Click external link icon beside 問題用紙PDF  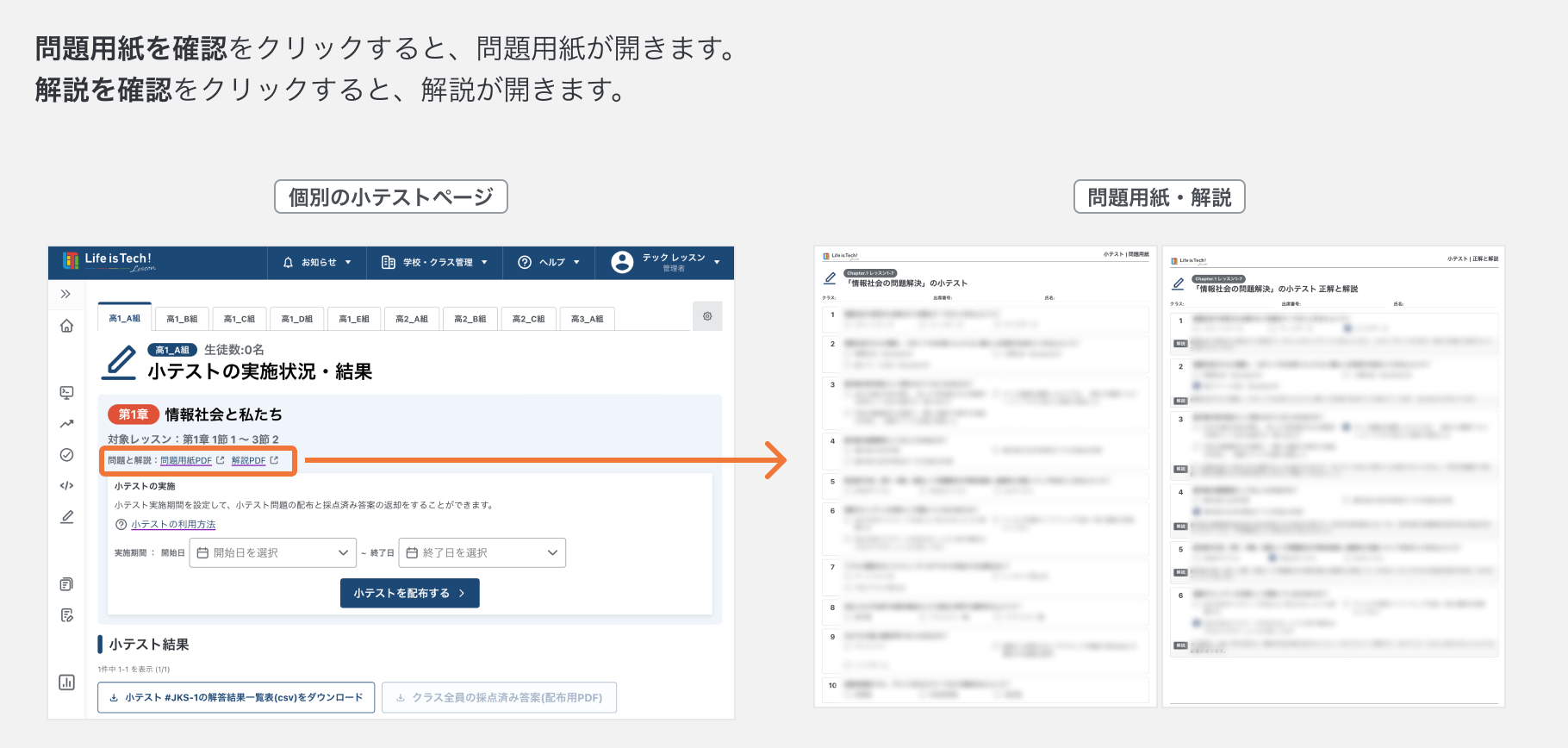pyautogui.click(x=221, y=460)
